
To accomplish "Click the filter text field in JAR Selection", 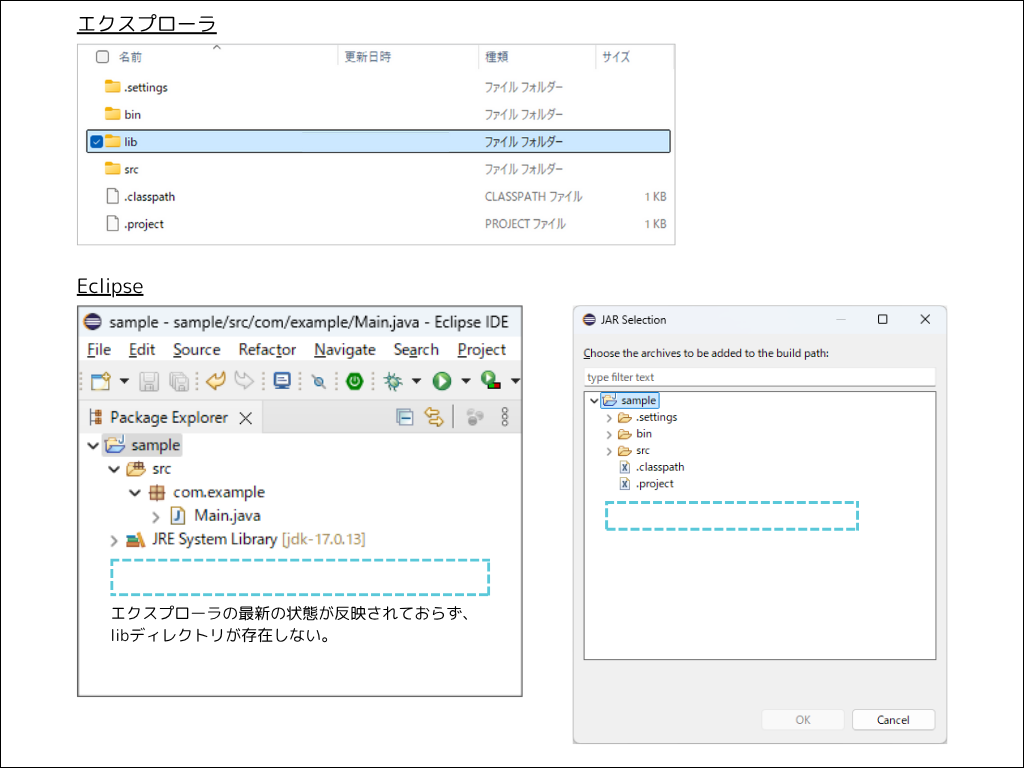I will click(x=760, y=377).
